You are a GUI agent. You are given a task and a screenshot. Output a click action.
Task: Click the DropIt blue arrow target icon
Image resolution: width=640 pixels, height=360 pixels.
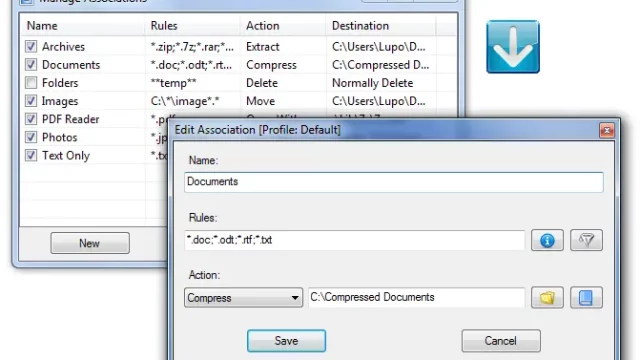pyautogui.click(x=513, y=47)
